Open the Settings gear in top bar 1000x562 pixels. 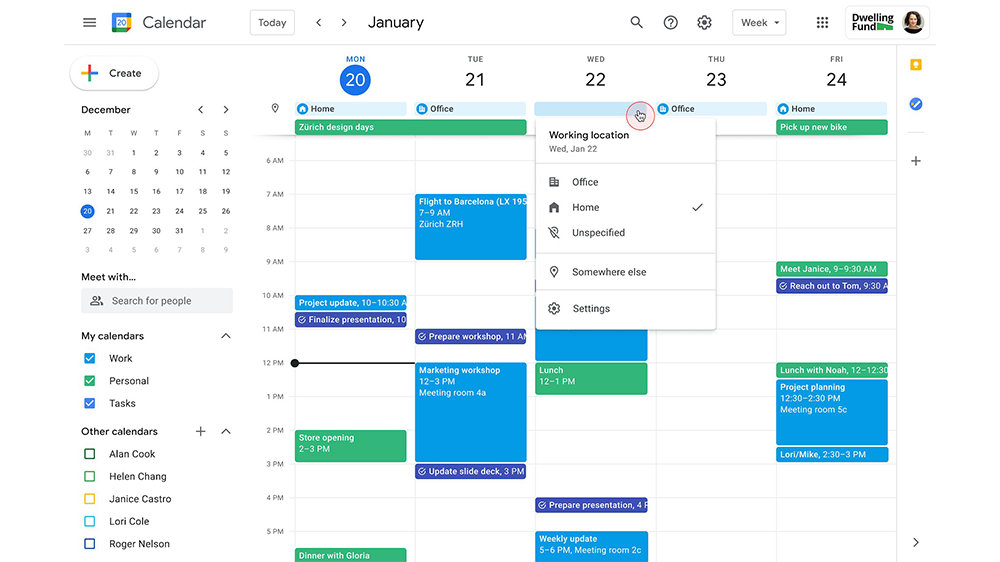(x=705, y=22)
